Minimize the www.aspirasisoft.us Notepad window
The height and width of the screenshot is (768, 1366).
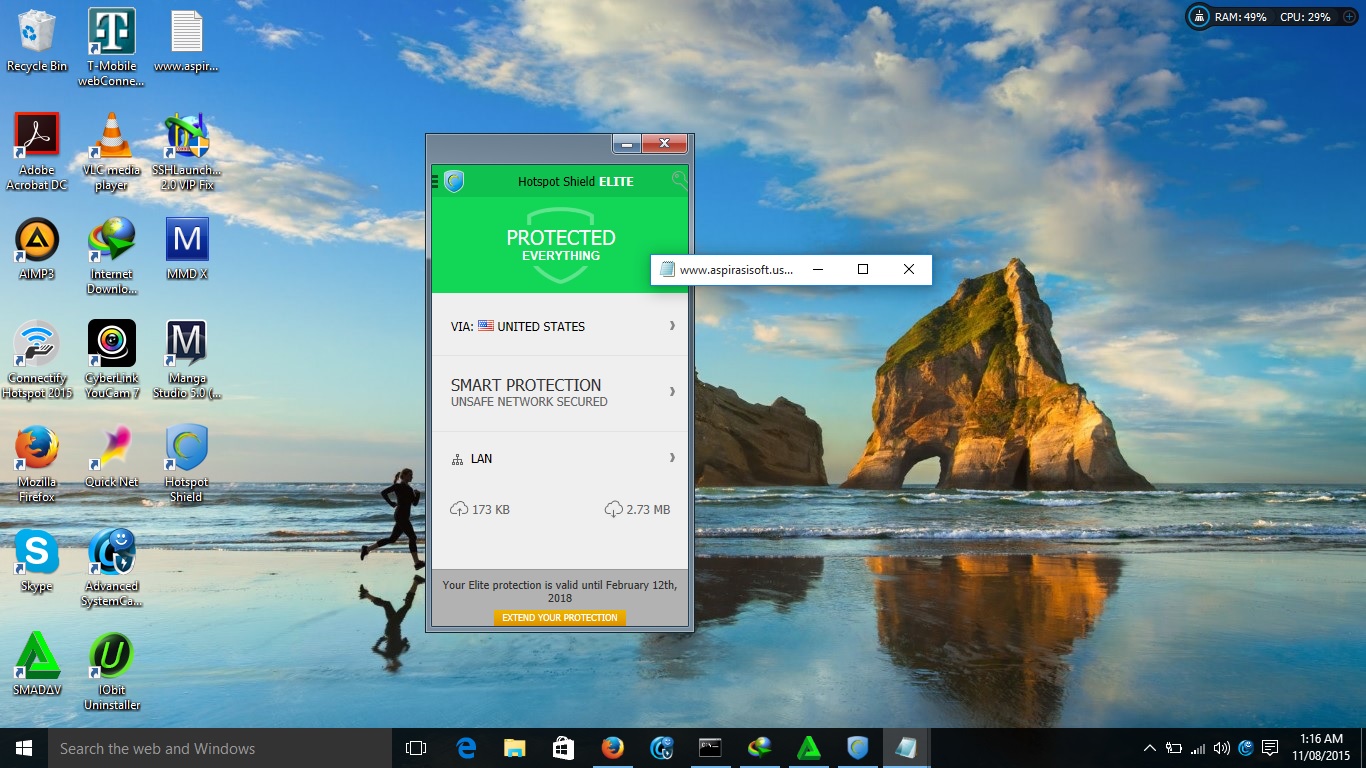point(817,269)
